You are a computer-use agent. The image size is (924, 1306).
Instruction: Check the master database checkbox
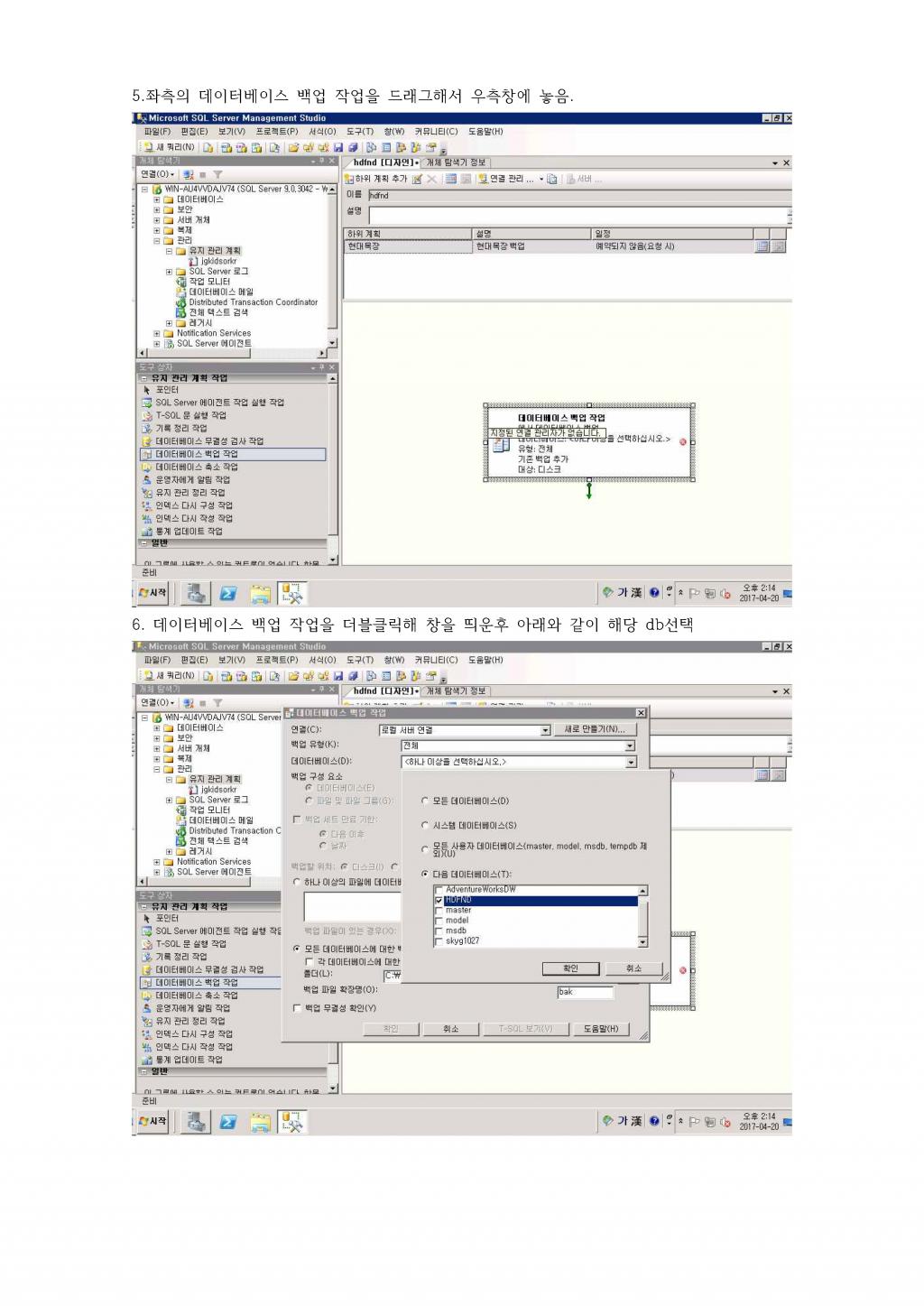click(439, 911)
